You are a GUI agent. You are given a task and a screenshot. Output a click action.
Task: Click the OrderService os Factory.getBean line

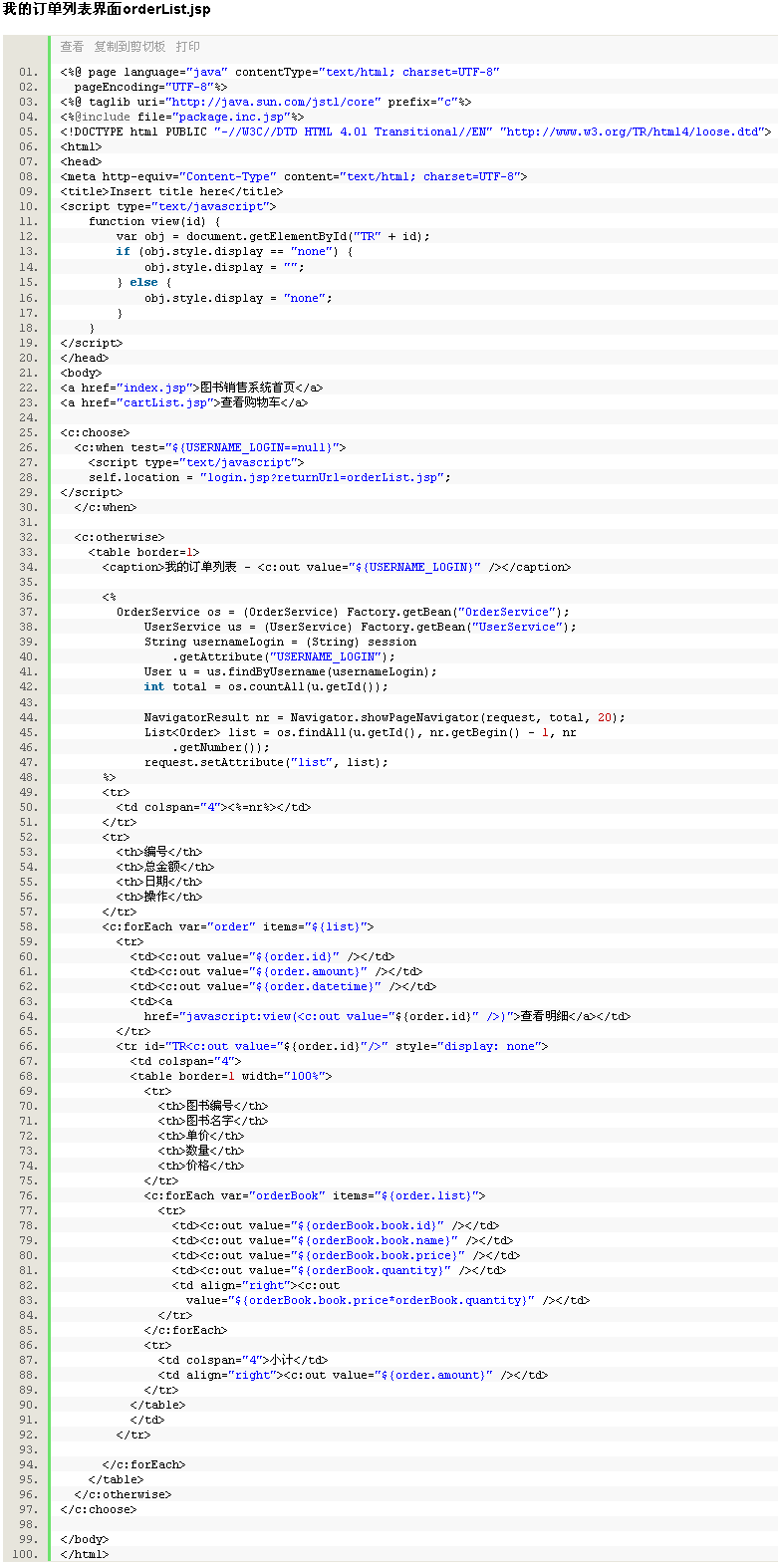[x=343, y=612]
